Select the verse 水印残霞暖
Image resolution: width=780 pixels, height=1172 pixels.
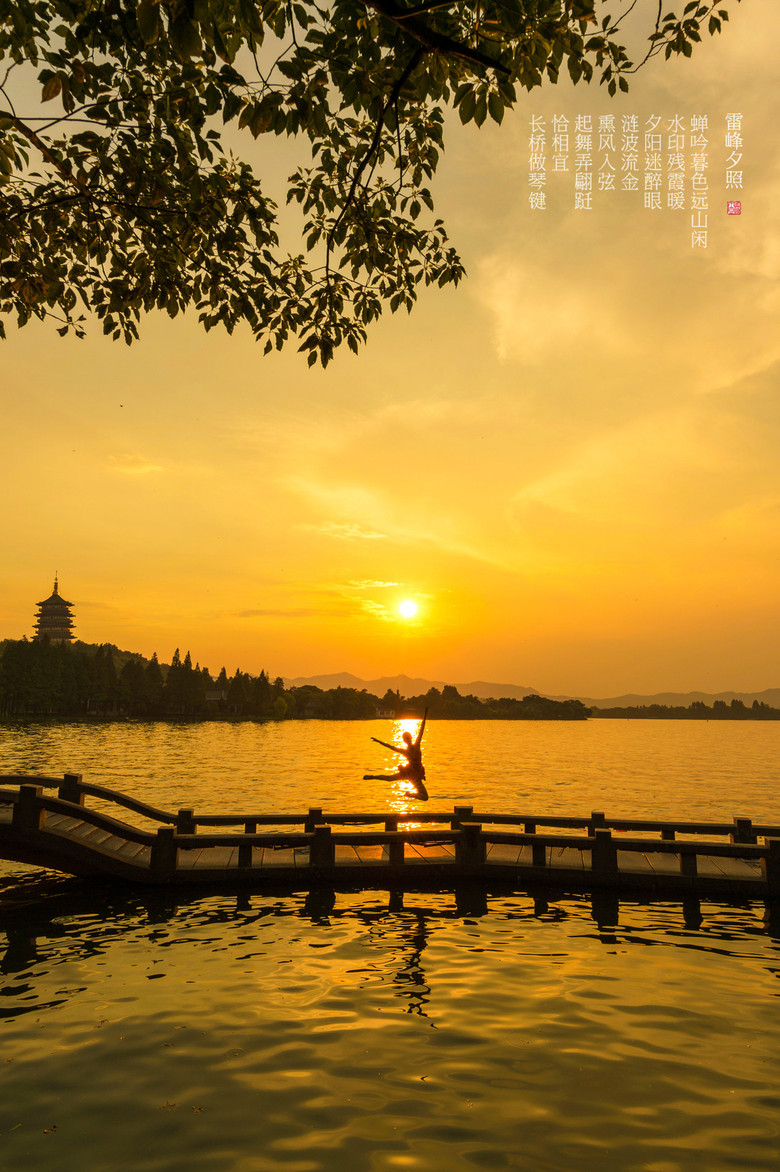pyautogui.click(x=676, y=161)
